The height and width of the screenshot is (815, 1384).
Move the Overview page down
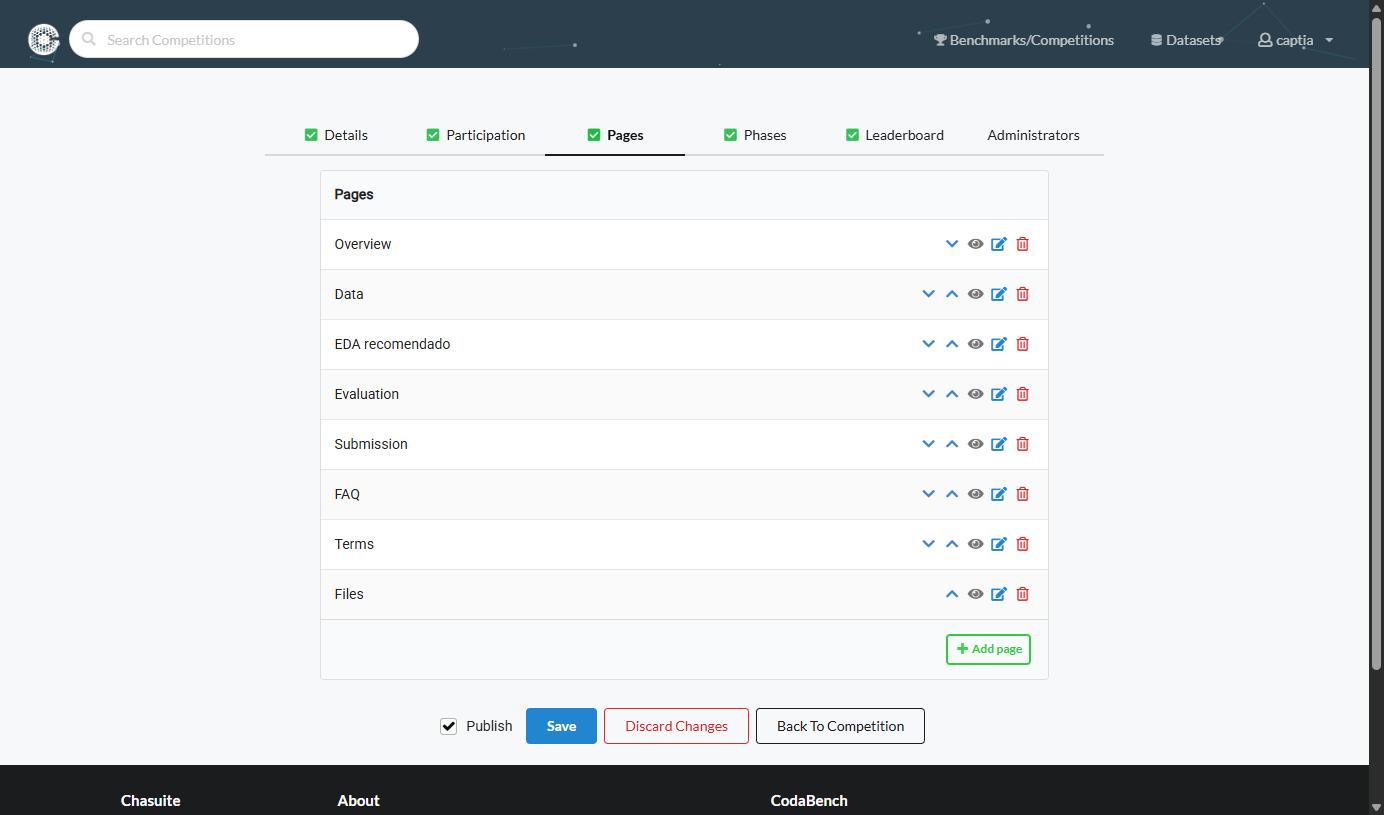(952, 244)
